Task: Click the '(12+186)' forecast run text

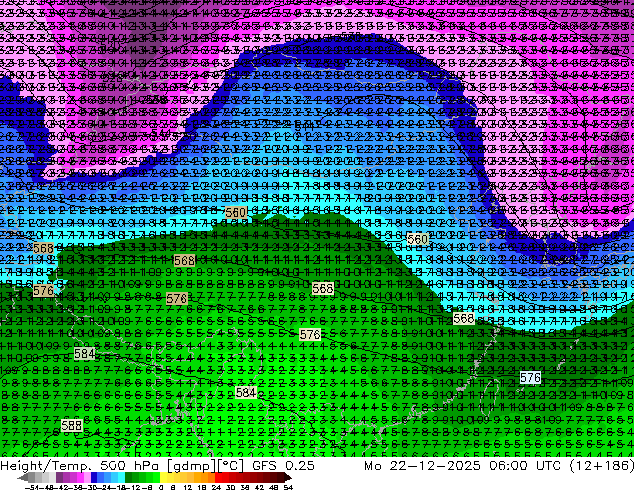Action: pos(602,465)
